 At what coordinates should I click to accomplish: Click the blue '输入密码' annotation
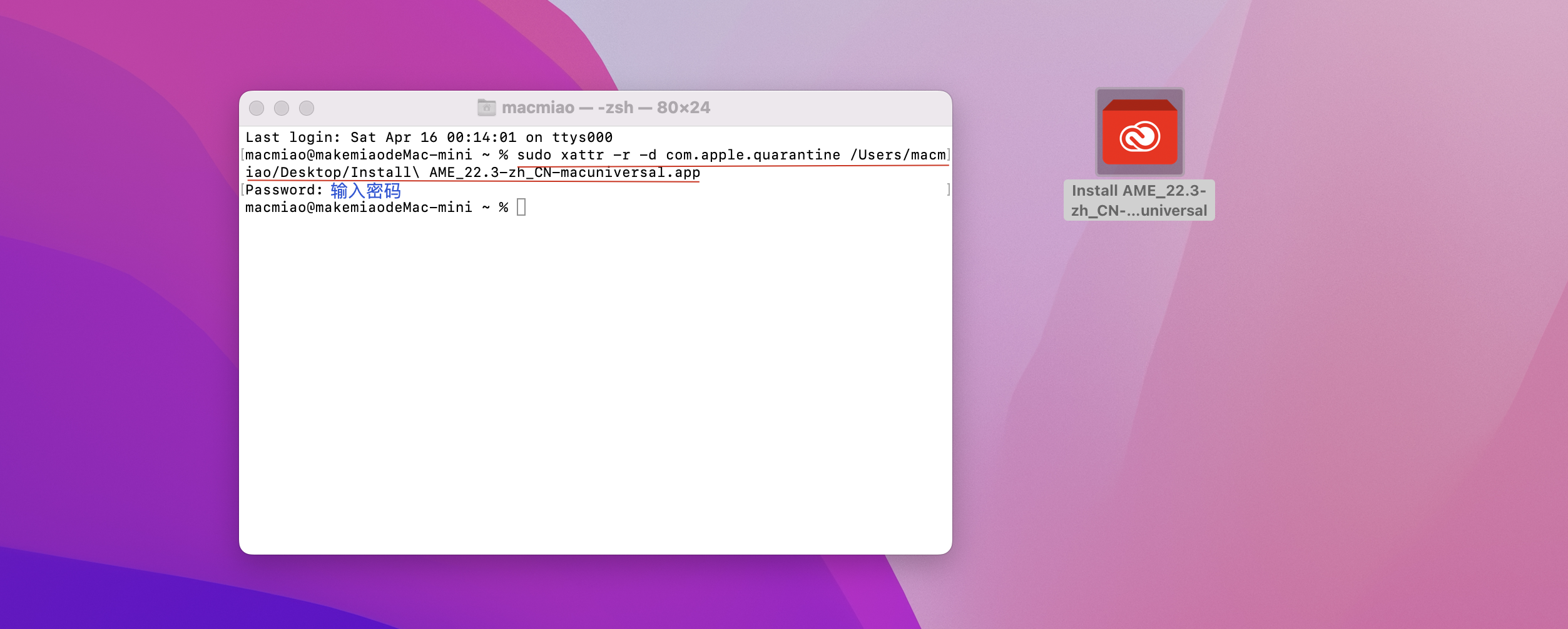(x=365, y=191)
